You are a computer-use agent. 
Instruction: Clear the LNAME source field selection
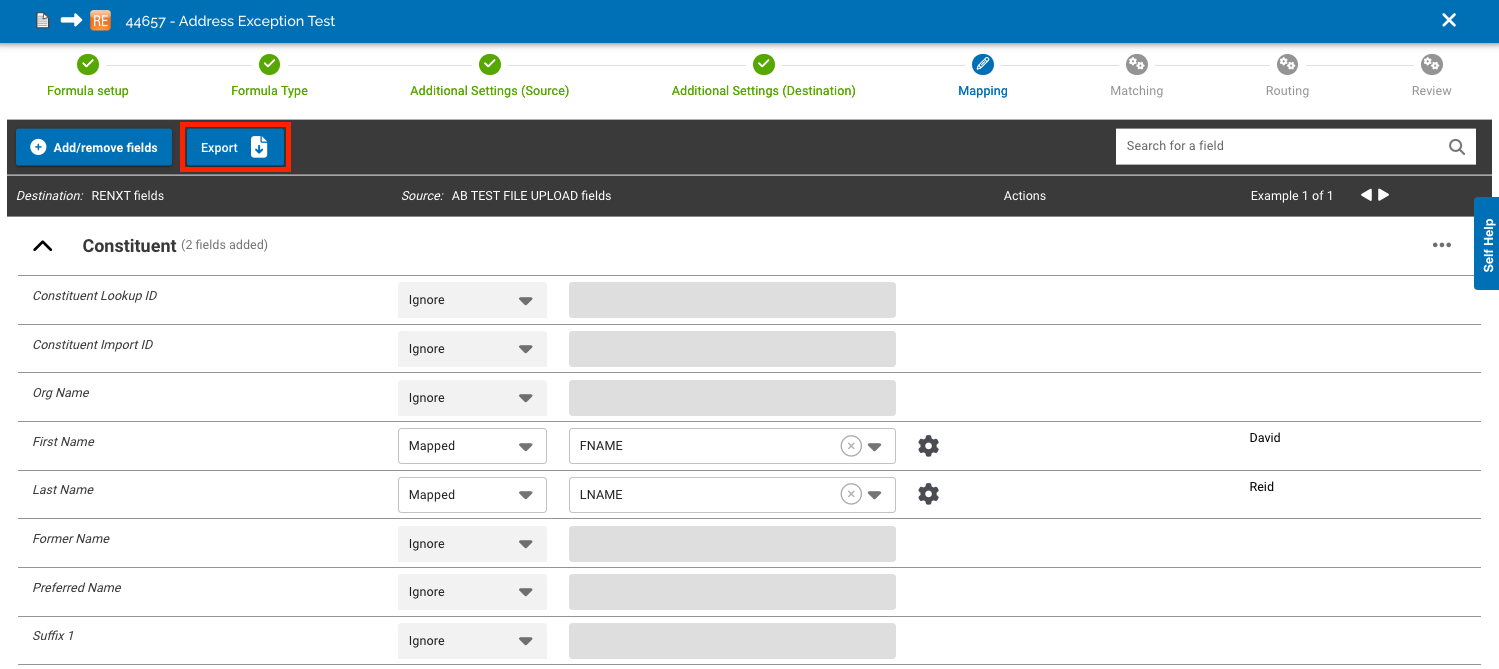[x=850, y=495]
